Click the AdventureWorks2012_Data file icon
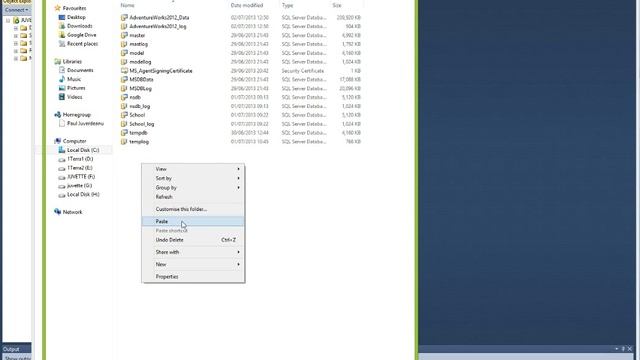The height and width of the screenshot is (360, 640). click(124, 18)
